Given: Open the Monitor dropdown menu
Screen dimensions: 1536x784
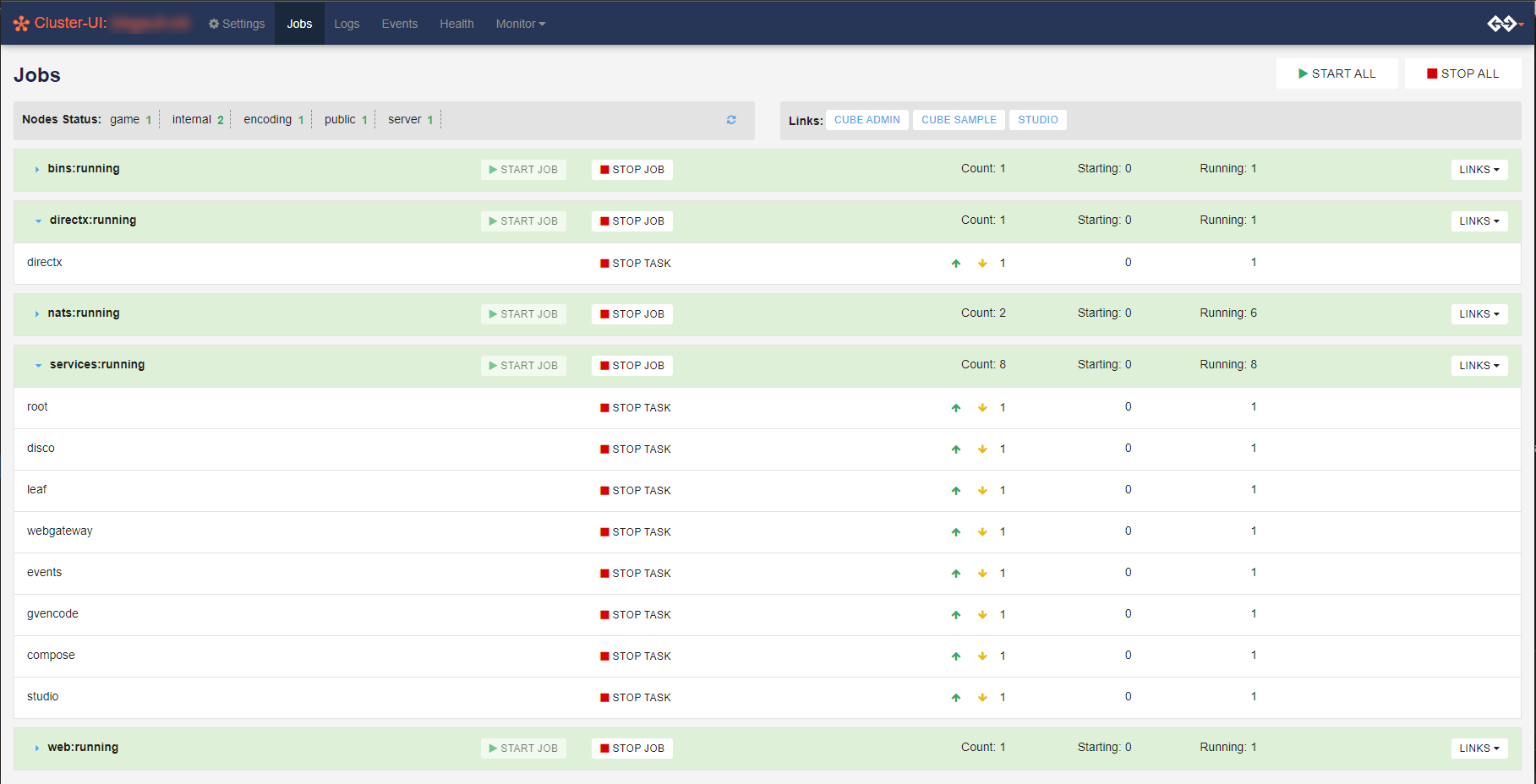Looking at the screenshot, I should 521,24.
